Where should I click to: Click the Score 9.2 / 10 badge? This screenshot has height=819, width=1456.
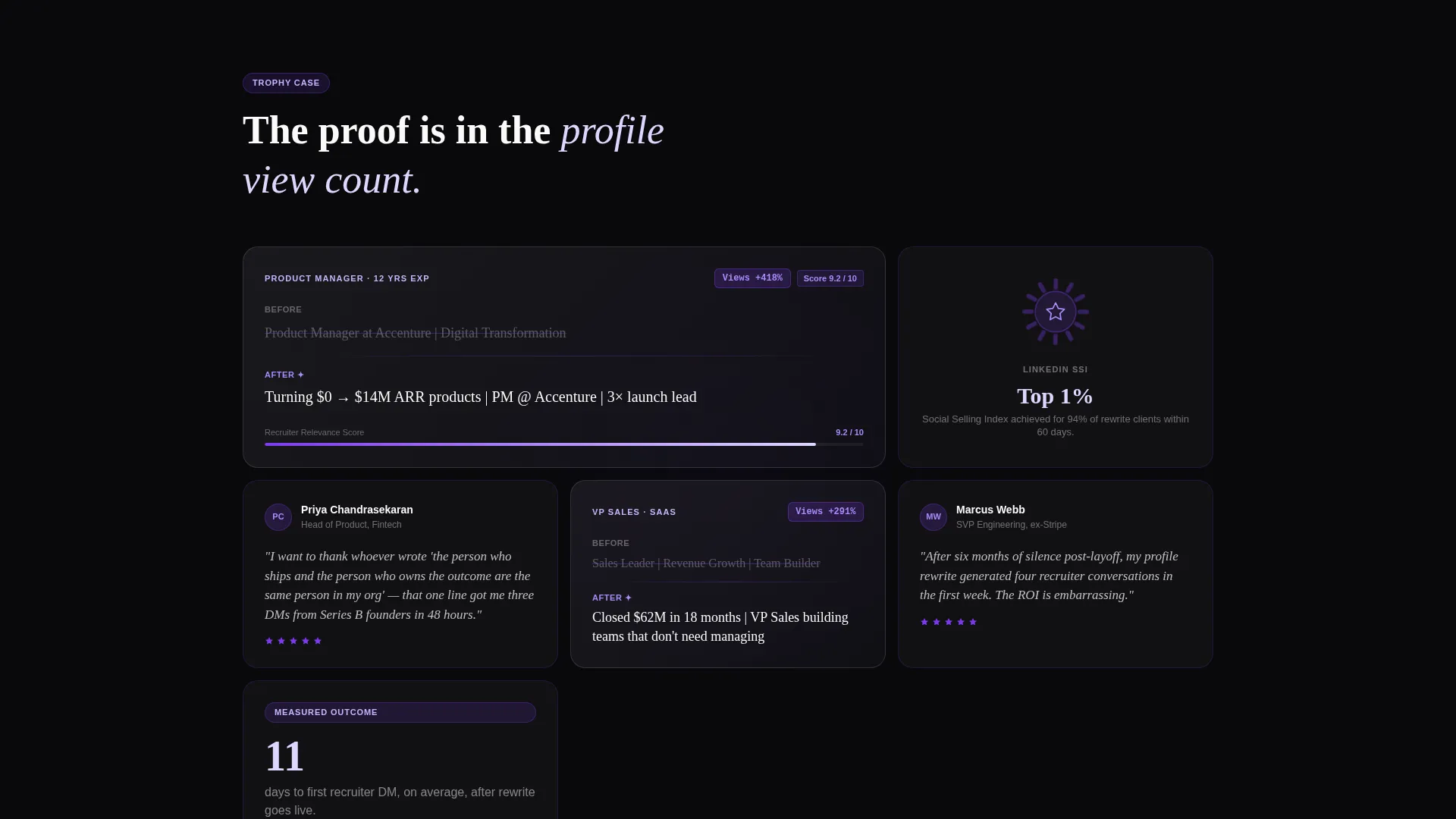coord(830,278)
